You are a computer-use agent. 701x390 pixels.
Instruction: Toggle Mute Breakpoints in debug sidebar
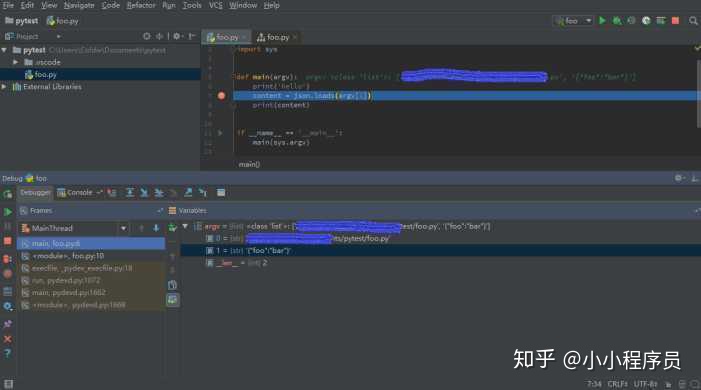8,273
